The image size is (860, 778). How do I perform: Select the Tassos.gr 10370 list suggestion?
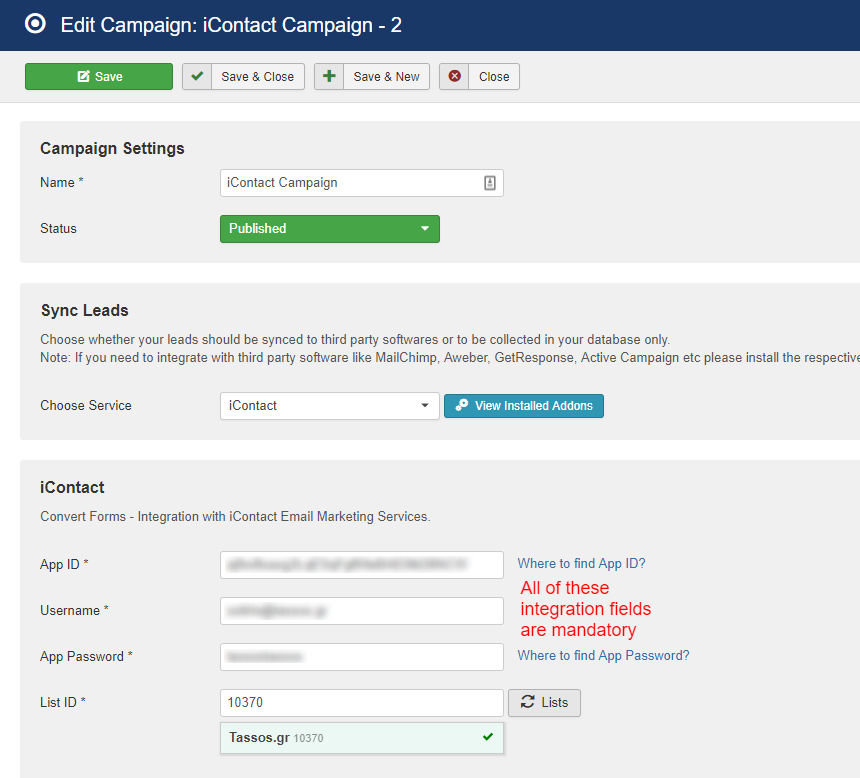pyautogui.click(x=361, y=738)
